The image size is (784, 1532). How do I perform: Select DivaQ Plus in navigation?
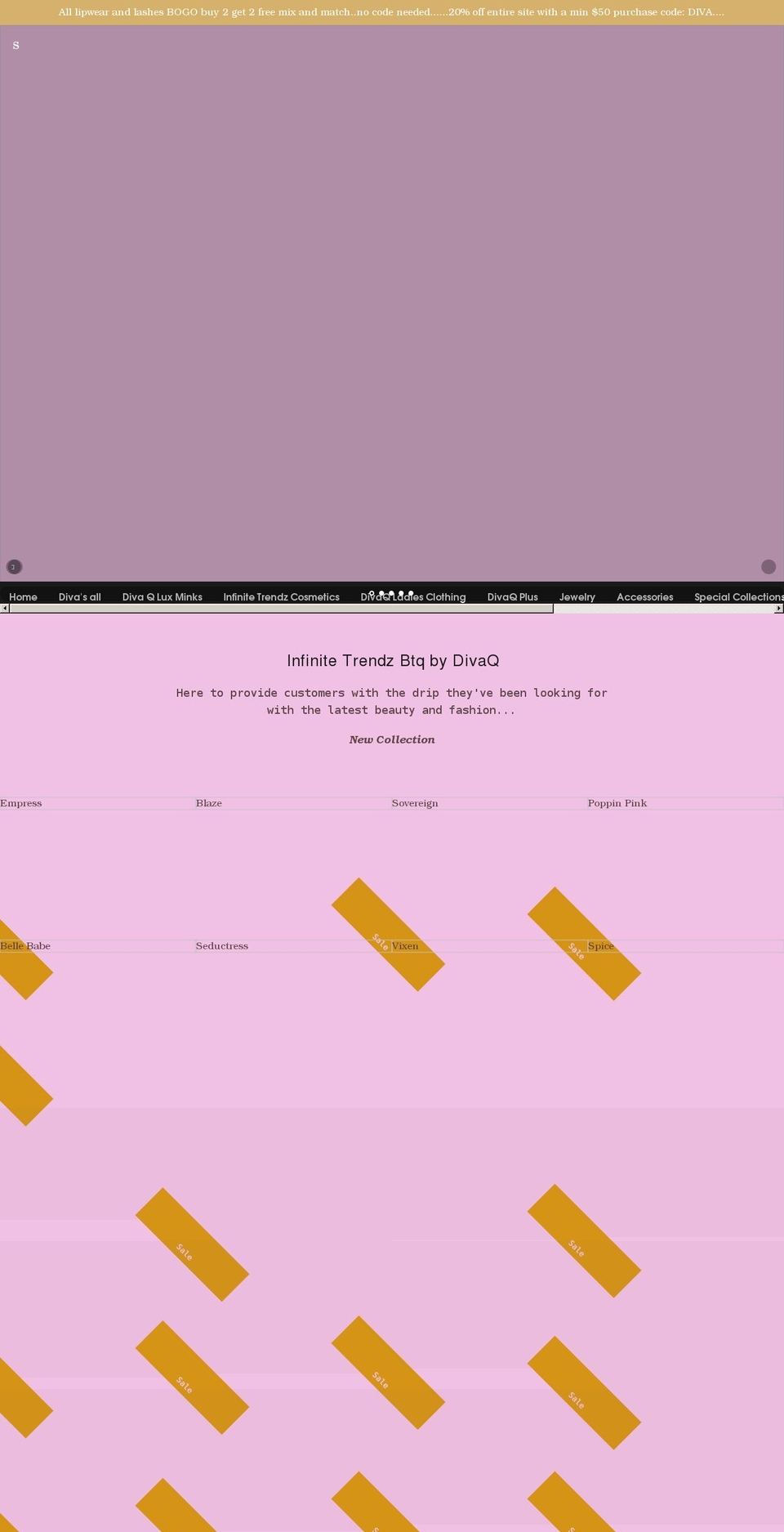coord(513,596)
